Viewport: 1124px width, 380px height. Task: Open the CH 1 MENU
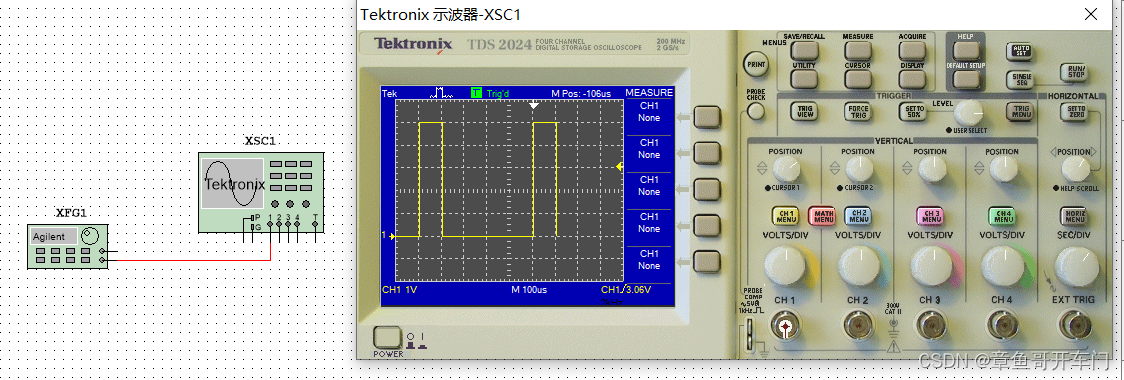click(x=786, y=216)
